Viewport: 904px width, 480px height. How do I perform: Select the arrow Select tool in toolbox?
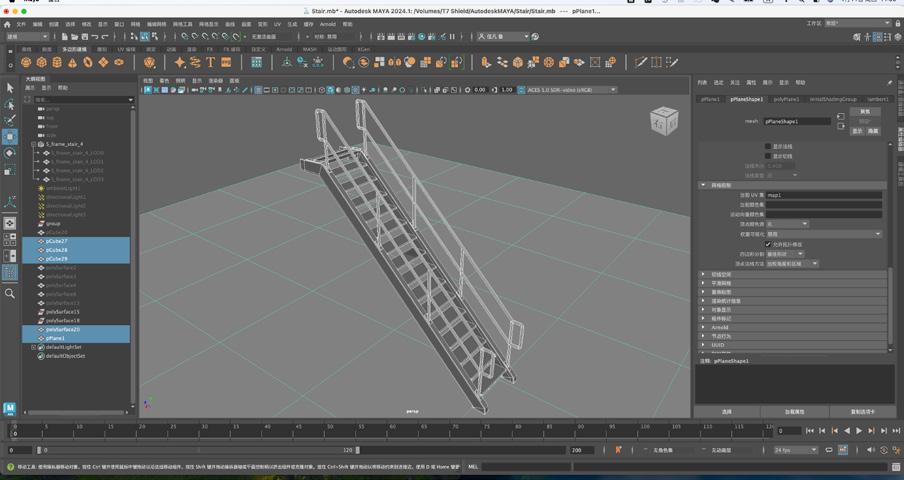[10, 88]
